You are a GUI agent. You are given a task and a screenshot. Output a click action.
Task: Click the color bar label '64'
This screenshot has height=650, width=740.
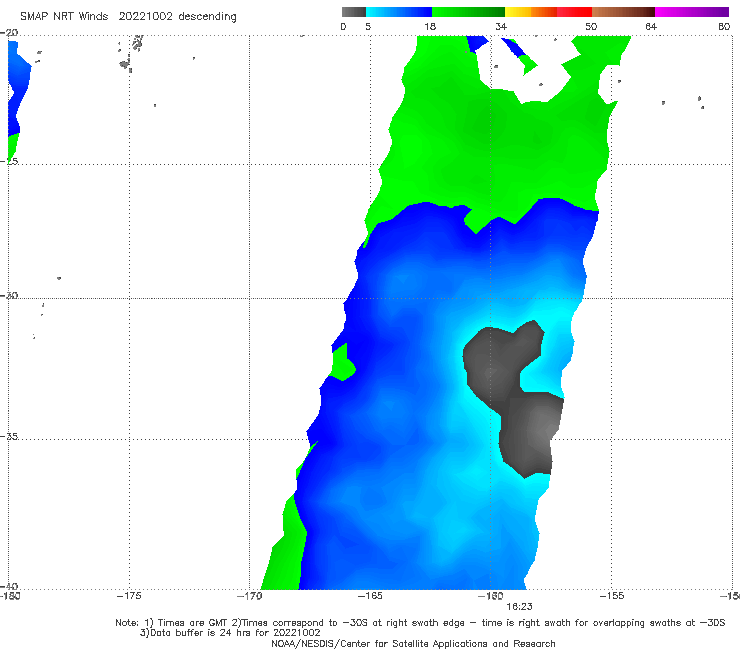[x=651, y=26]
